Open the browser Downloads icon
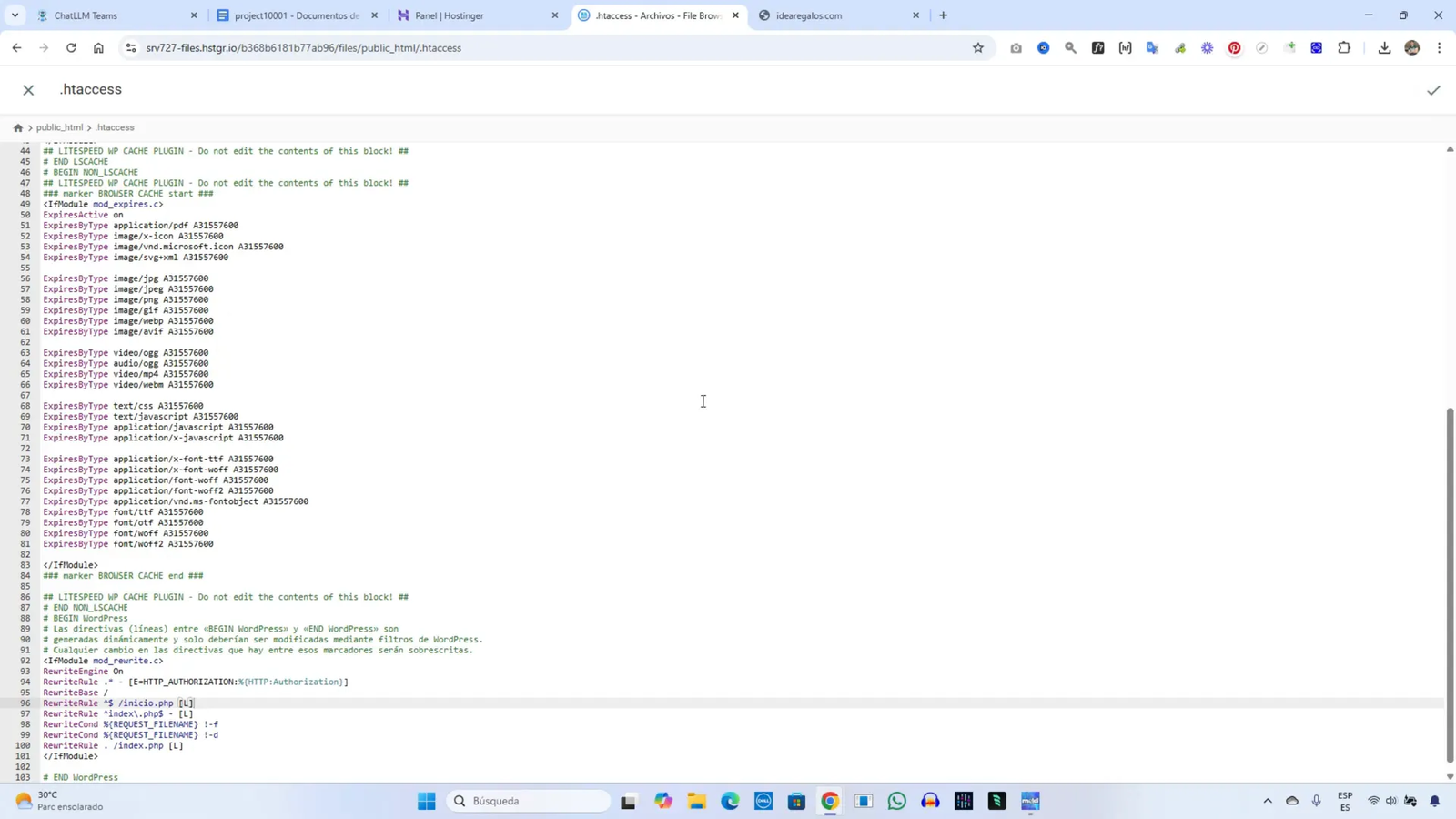This screenshot has width=1456, height=819. (1384, 48)
